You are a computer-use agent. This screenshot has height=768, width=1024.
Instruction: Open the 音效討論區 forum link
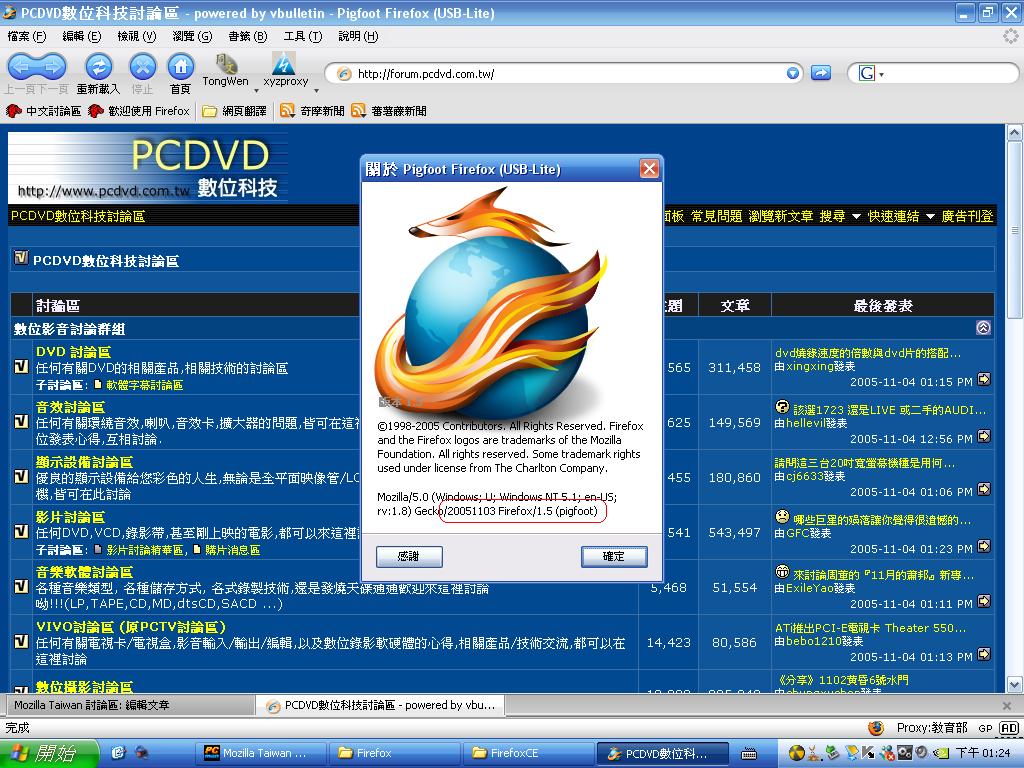[x=70, y=407]
